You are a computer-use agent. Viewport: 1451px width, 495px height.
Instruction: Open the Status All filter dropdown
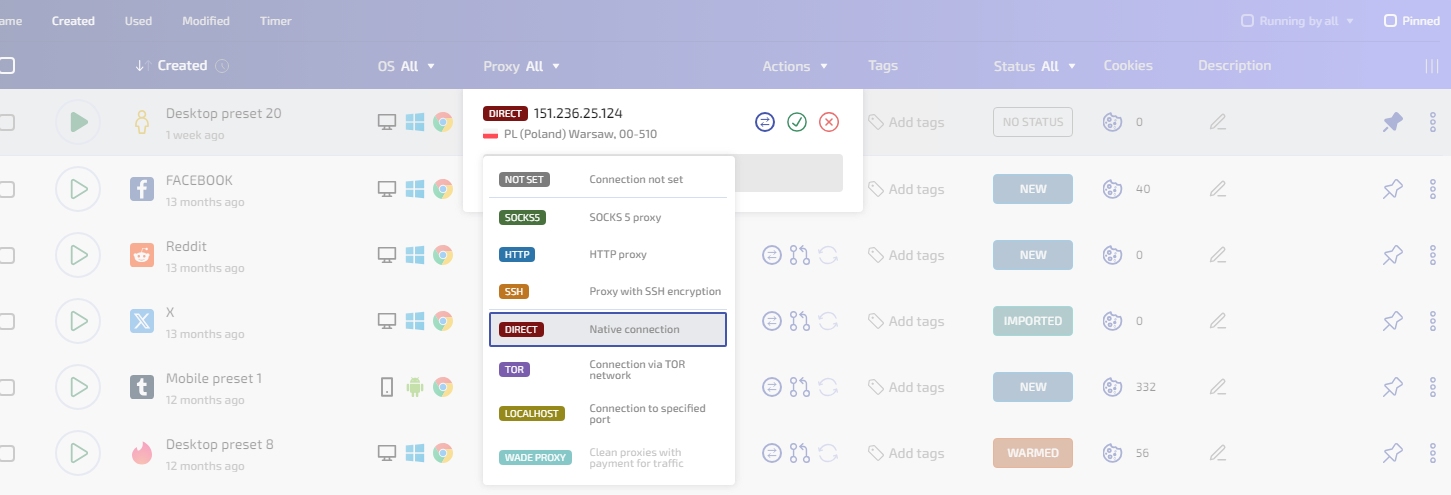click(x=1035, y=67)
